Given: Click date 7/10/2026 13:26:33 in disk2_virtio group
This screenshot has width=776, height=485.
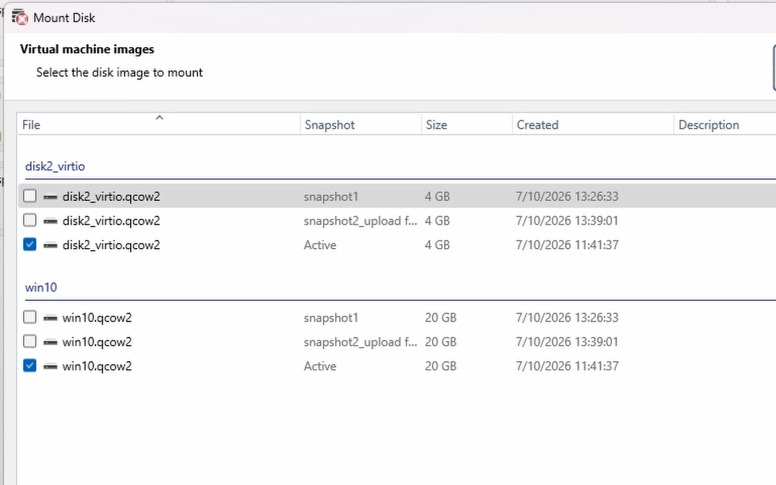Looking at the screenshot, I should click(x=567, y=196).
